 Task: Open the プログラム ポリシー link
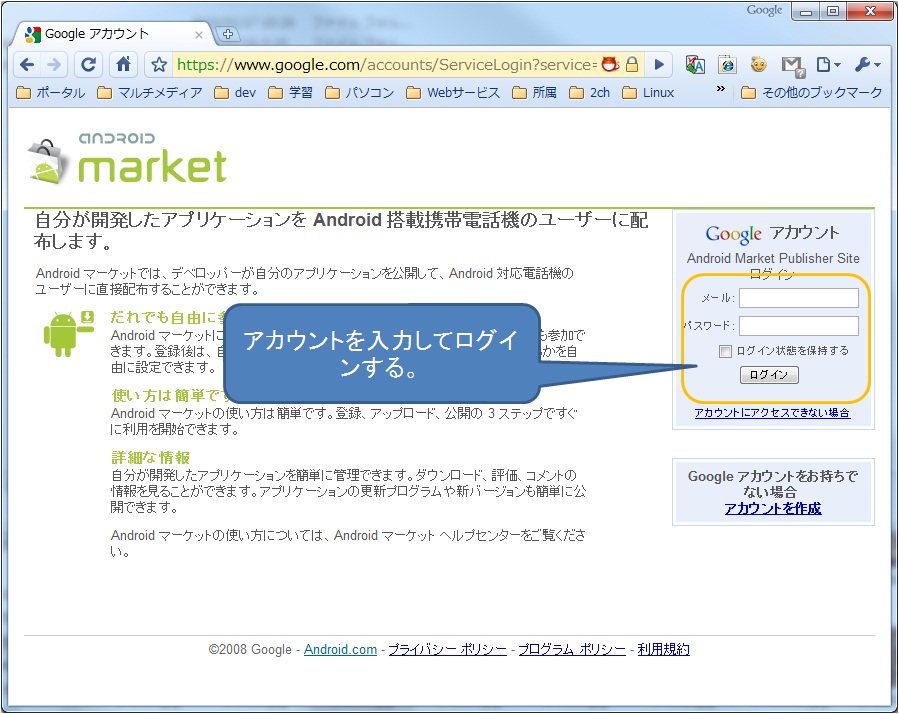pyautogui.click(x=572, y=650)
